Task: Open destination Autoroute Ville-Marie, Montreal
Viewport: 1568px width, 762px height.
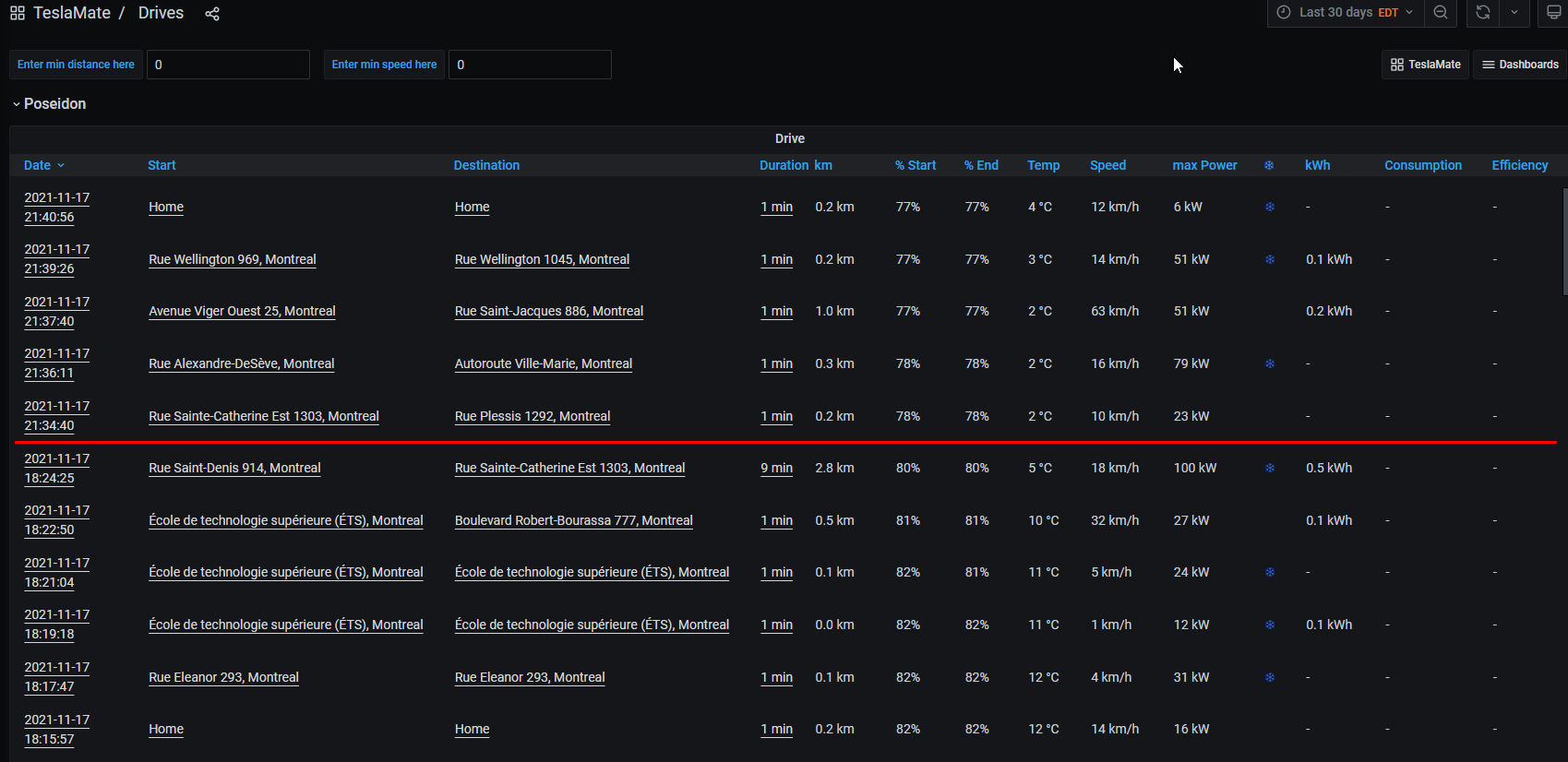Action: tap(544, 363)
